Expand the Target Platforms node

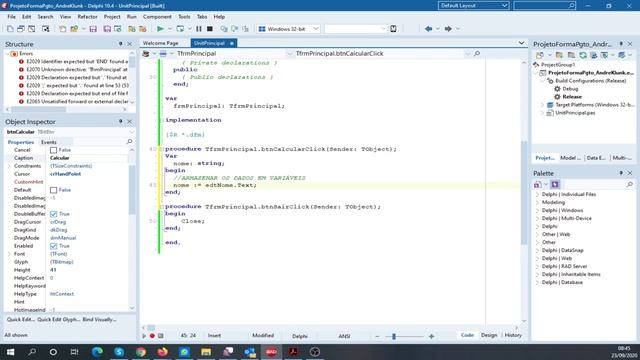coord(542,105)
